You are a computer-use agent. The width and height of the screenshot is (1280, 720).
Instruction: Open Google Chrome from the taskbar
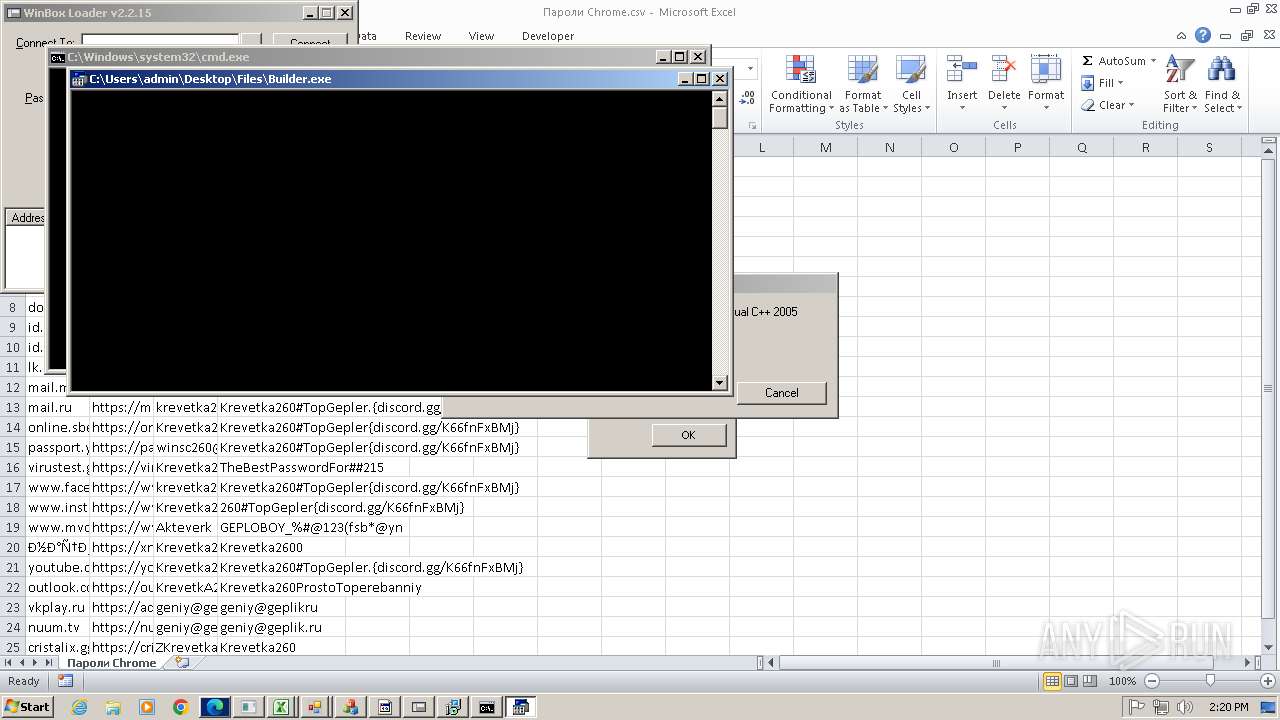click(181, 707)
